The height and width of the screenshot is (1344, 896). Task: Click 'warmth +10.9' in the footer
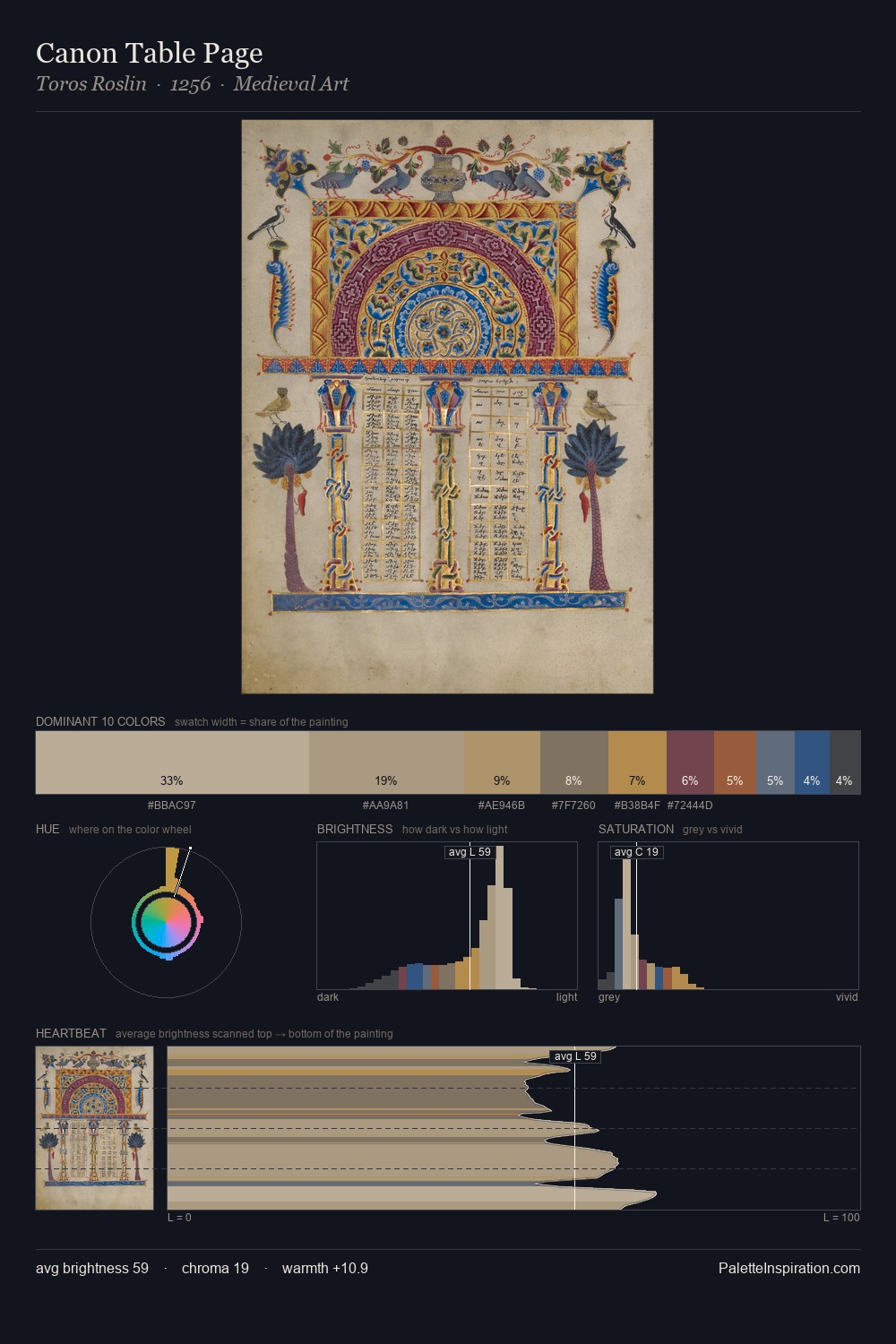pos(325,1268)
